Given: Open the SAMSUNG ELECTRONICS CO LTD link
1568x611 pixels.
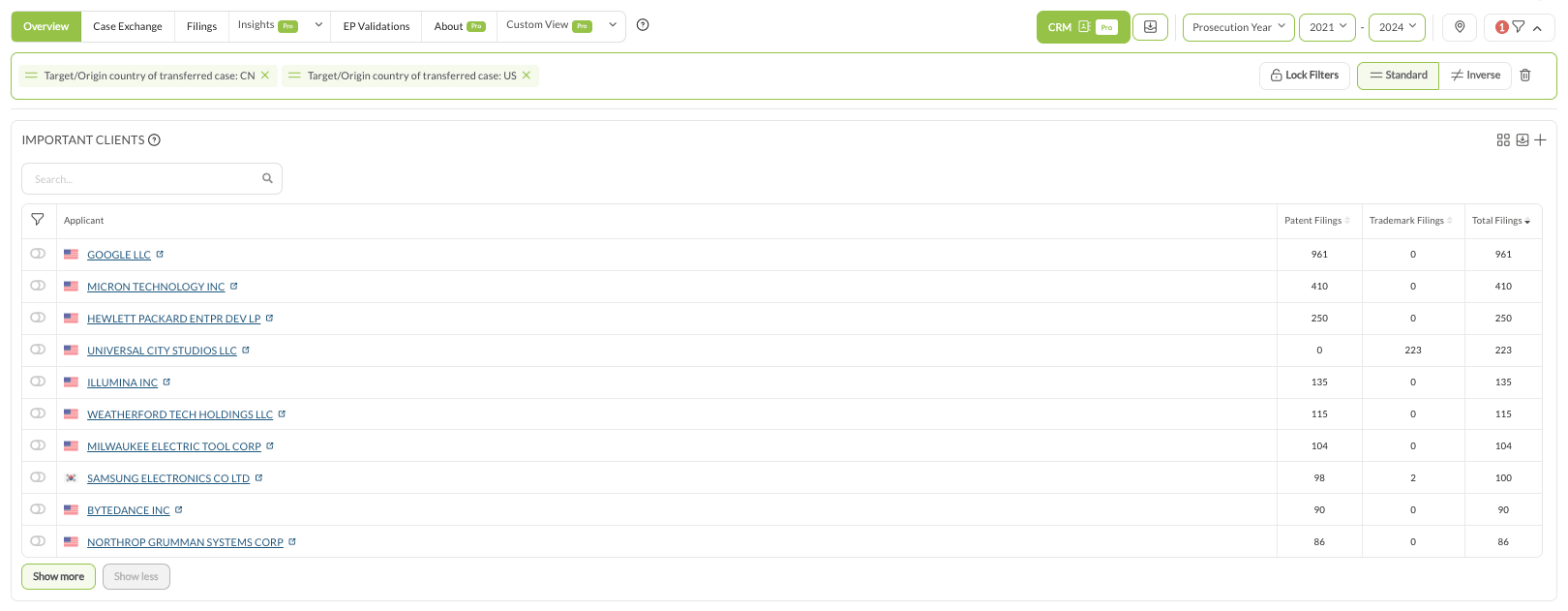Looking at the screenshot, I should click(x=168, y=478).
